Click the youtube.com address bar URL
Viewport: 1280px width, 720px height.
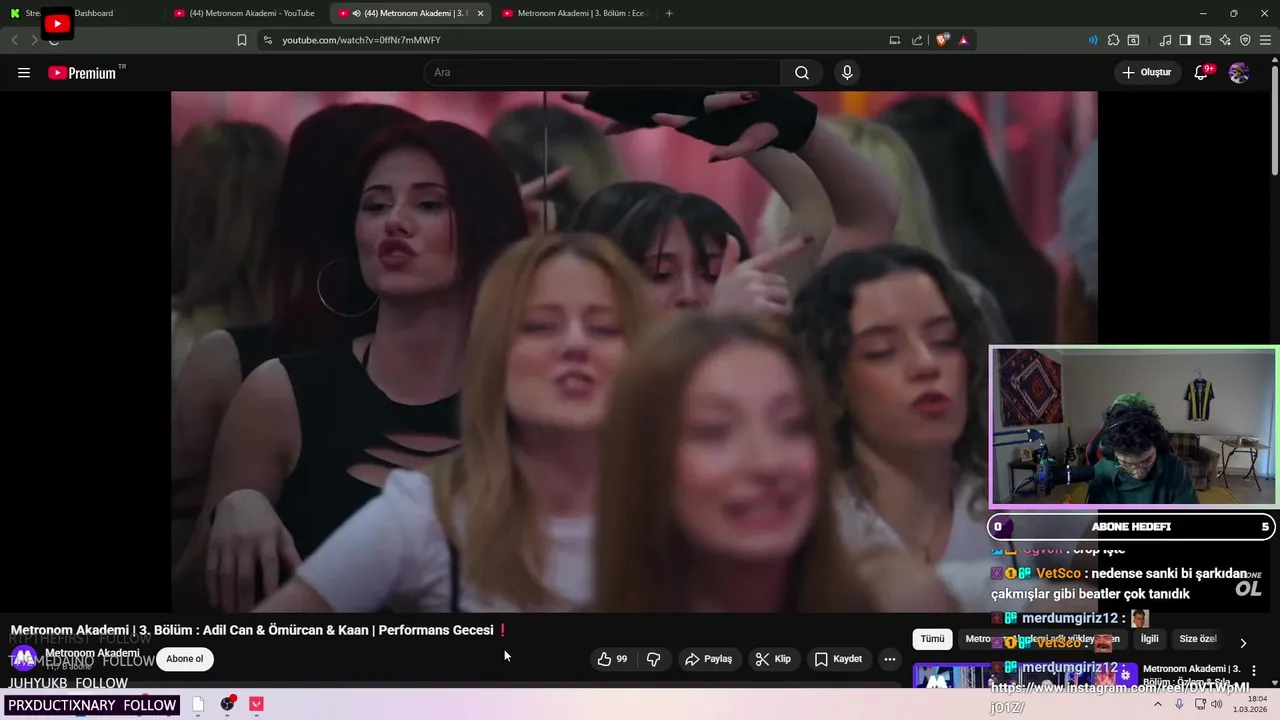pos(361,40)
